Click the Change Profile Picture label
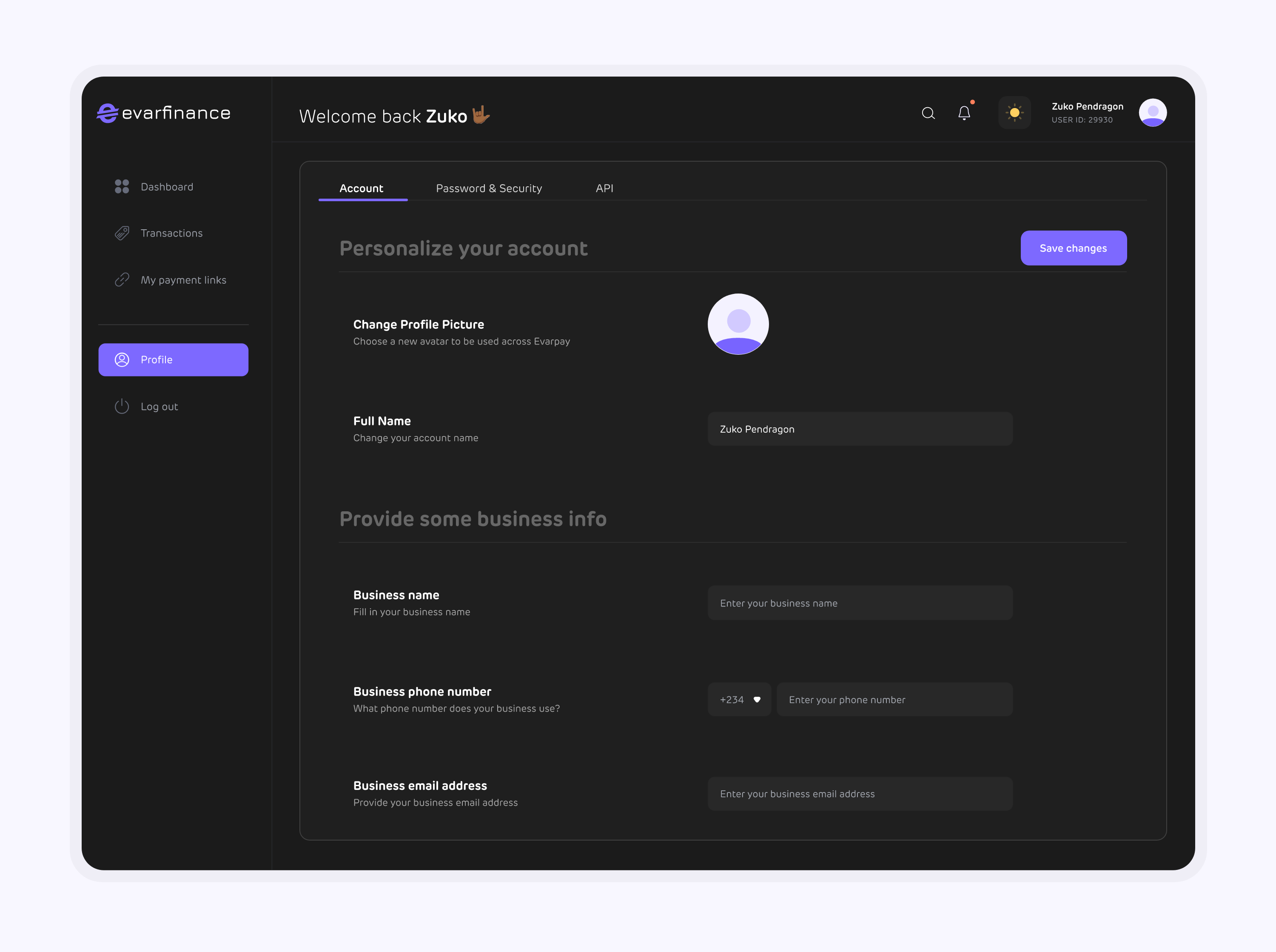This screenshot has height=952, width=1276. point(419,325)
